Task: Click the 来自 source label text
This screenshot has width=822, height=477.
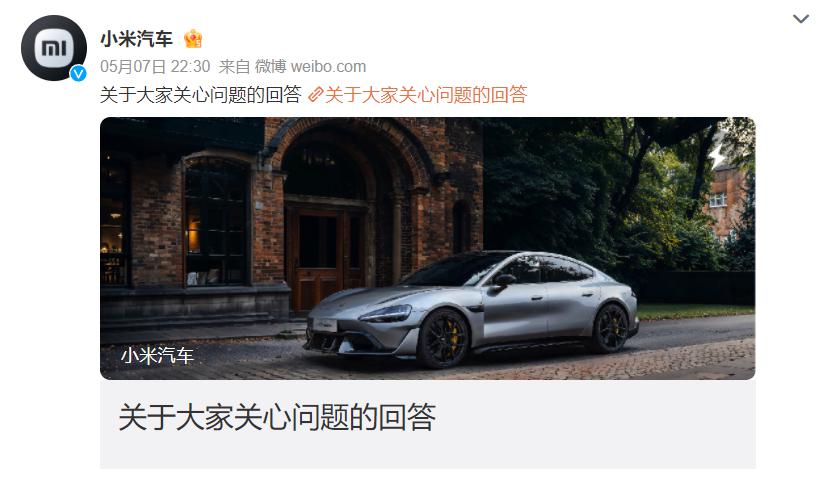Action: [x=234, y=67]
